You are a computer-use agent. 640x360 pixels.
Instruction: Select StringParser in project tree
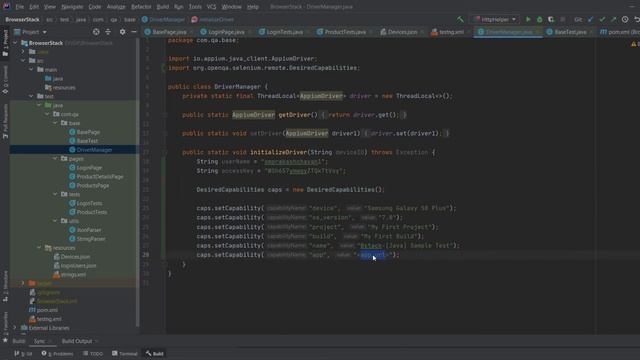pos(91,239)
